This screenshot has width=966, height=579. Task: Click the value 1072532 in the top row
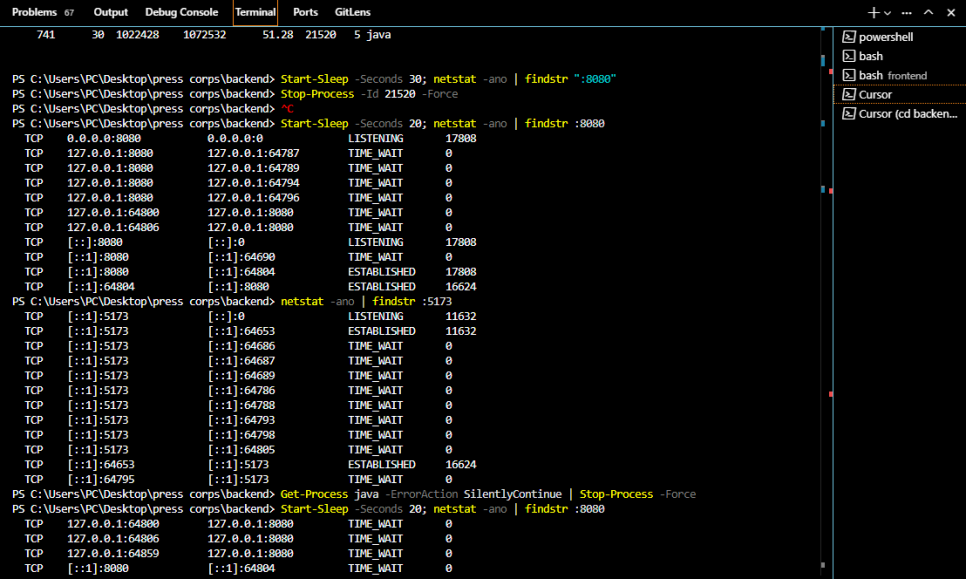[205, 34]
